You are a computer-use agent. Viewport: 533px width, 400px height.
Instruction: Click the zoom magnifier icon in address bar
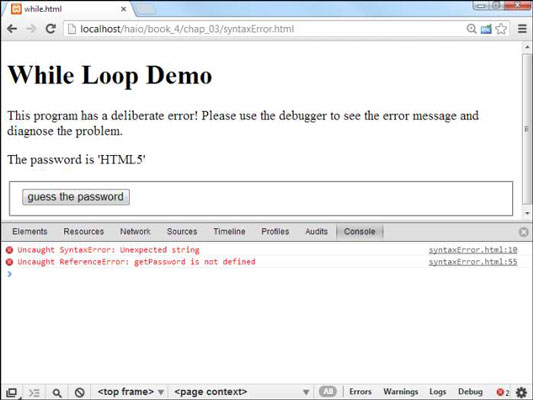pos(471,29)
